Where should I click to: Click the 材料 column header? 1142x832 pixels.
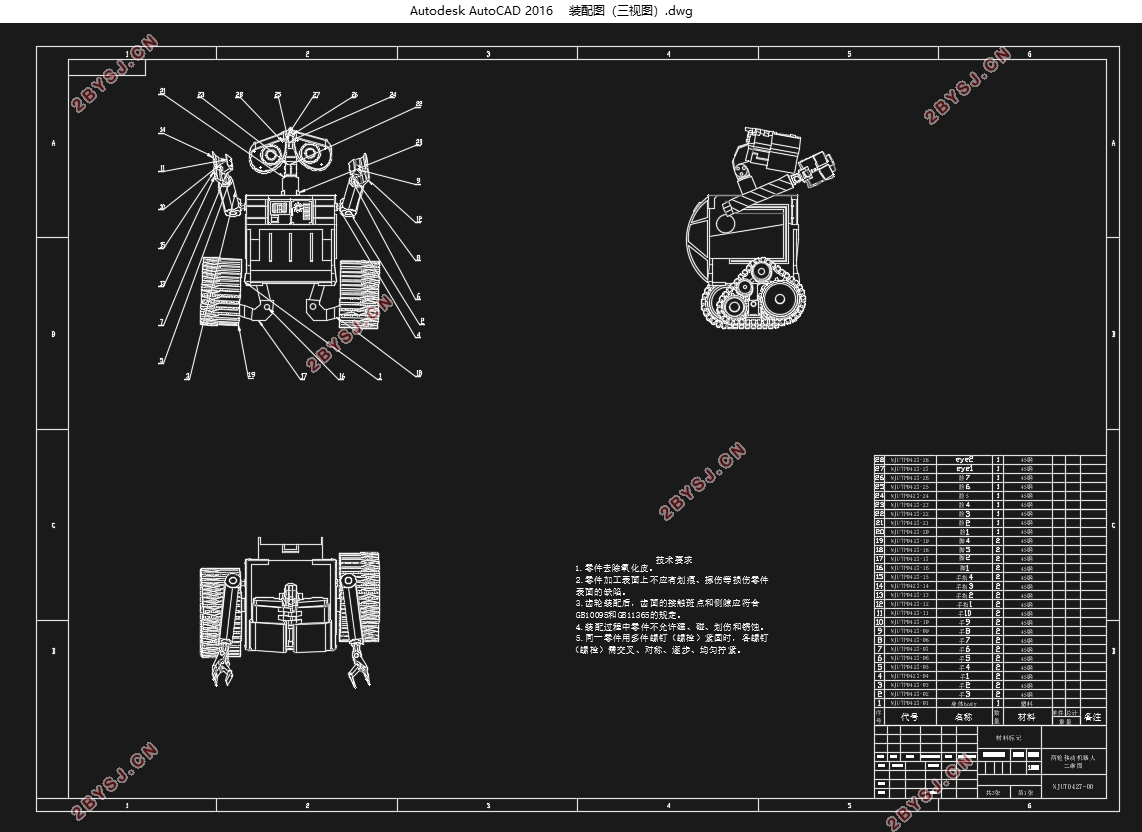click(x=1026, y=717)
